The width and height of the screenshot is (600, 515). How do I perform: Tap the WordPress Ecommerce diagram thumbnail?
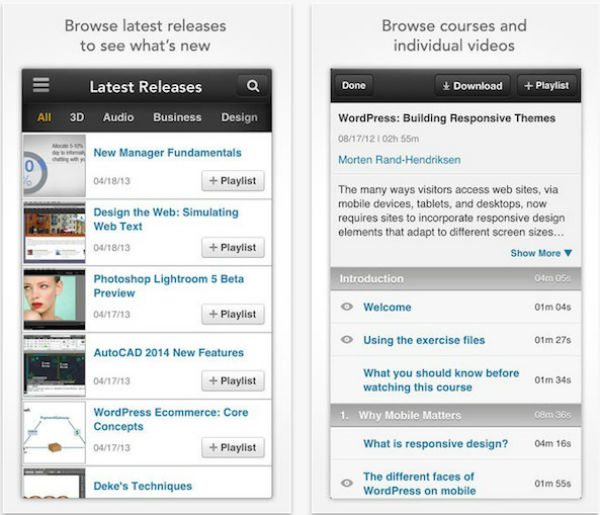point(54,432)
